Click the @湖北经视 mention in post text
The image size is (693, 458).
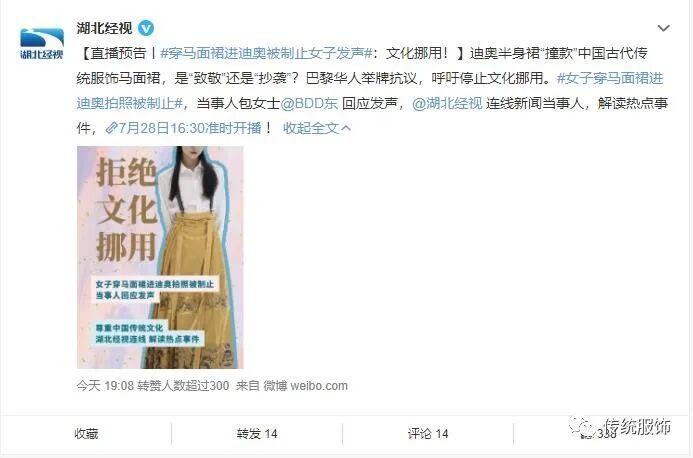coord(447,103)
